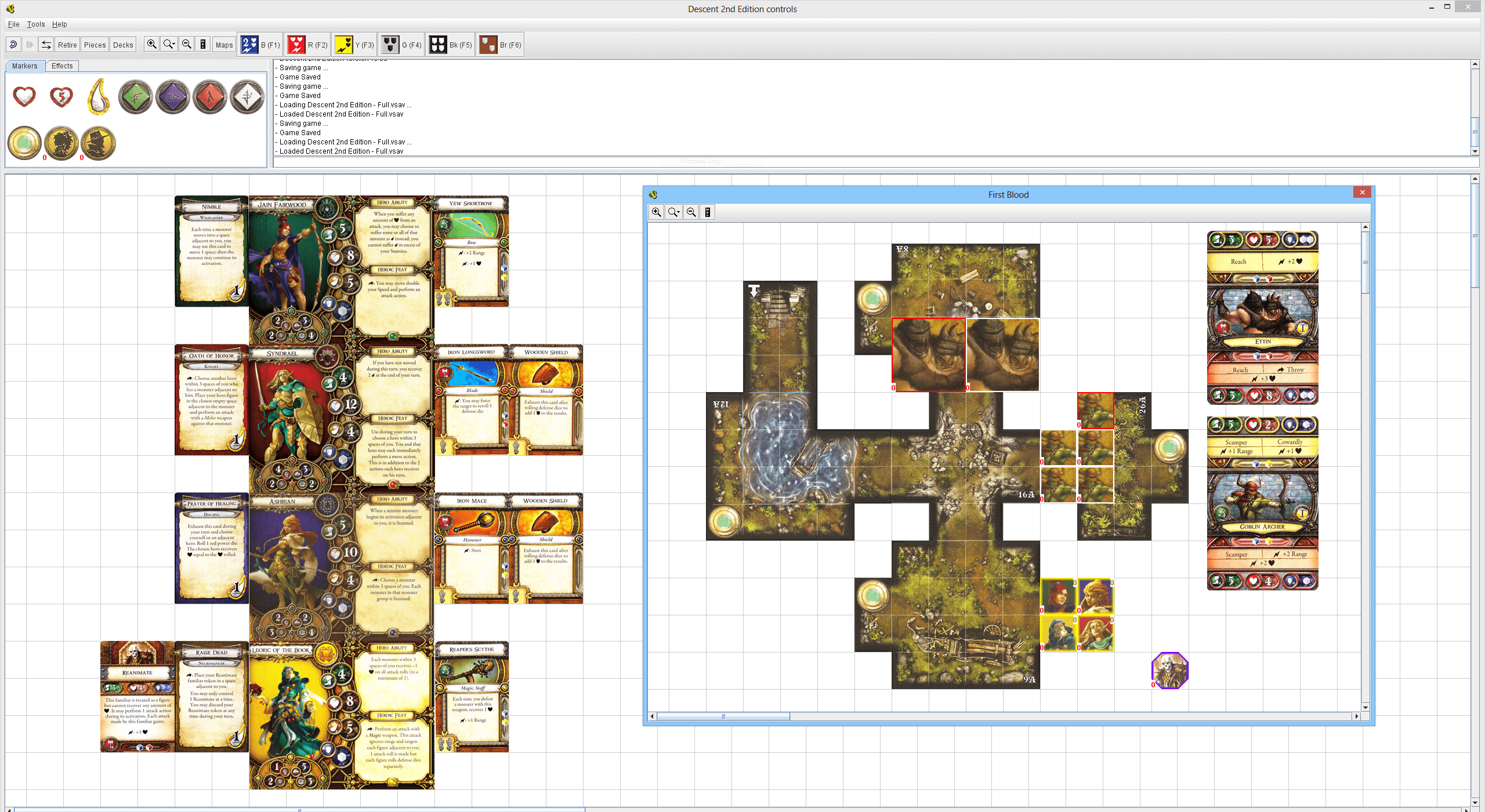This screenshot has height=812, width=1485.
Task: Switch to the Effects tab
Action: pos(62,66)
